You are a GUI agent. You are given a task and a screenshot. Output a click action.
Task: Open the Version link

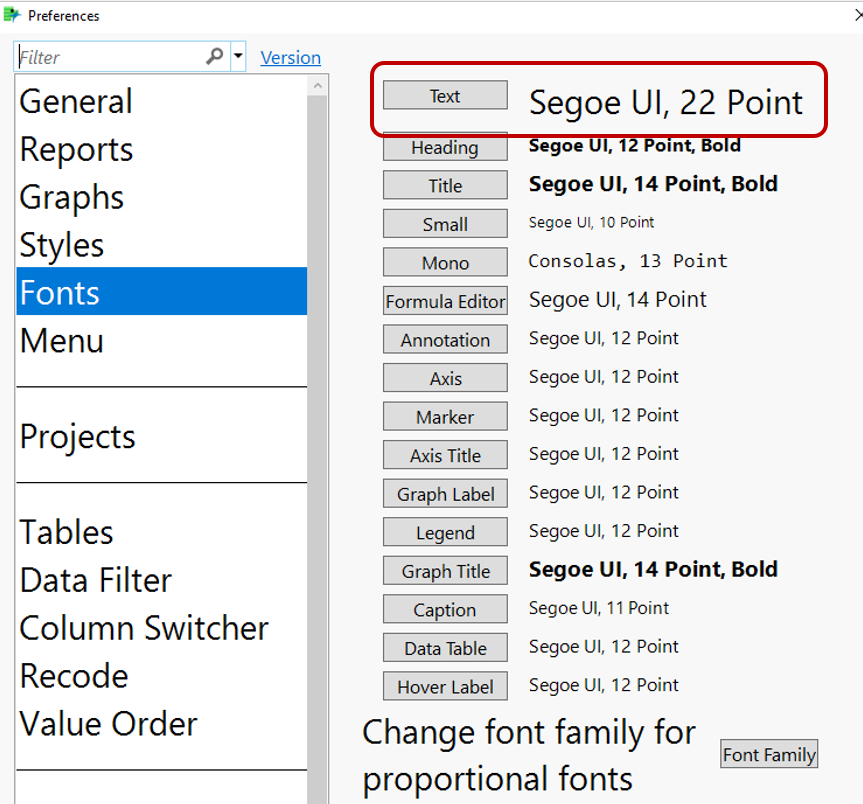point(290,58)
